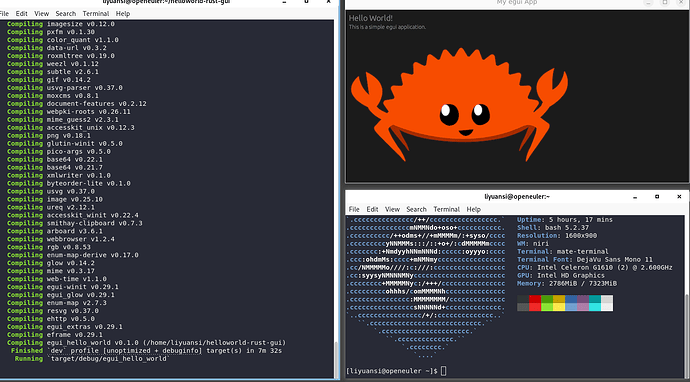The image size is (690, 382).
Task: Click the dark green neofetch color block
Action: (547, 299)
